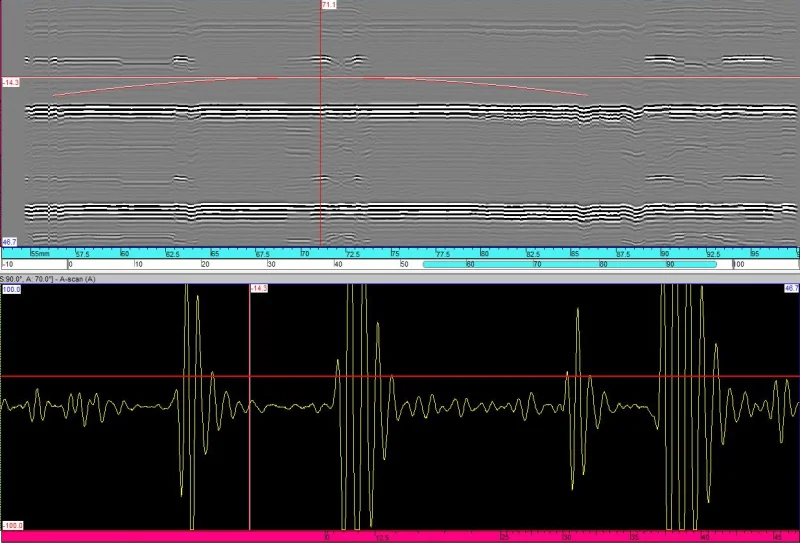Click the 72.5 mark on cyan ruler
Screen dimensions: 800x543
coord(353,254)
